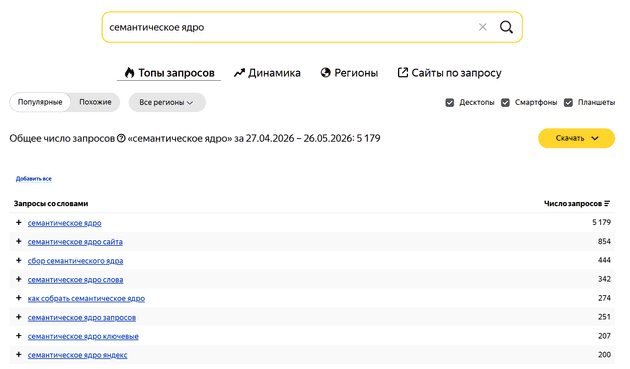Click the count value 251
Viewport: 630px width, 369px height.
click(x=604, y=317)
